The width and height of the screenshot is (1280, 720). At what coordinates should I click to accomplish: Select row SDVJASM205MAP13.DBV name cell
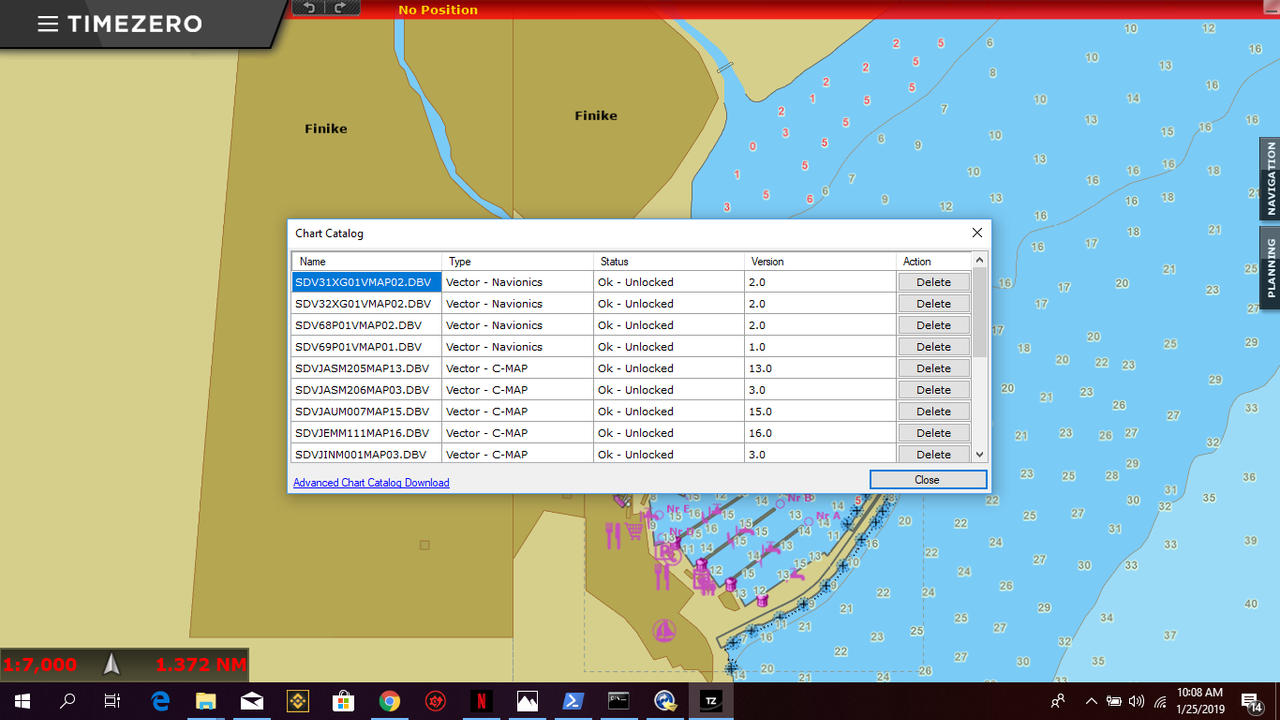coord(367,368)
